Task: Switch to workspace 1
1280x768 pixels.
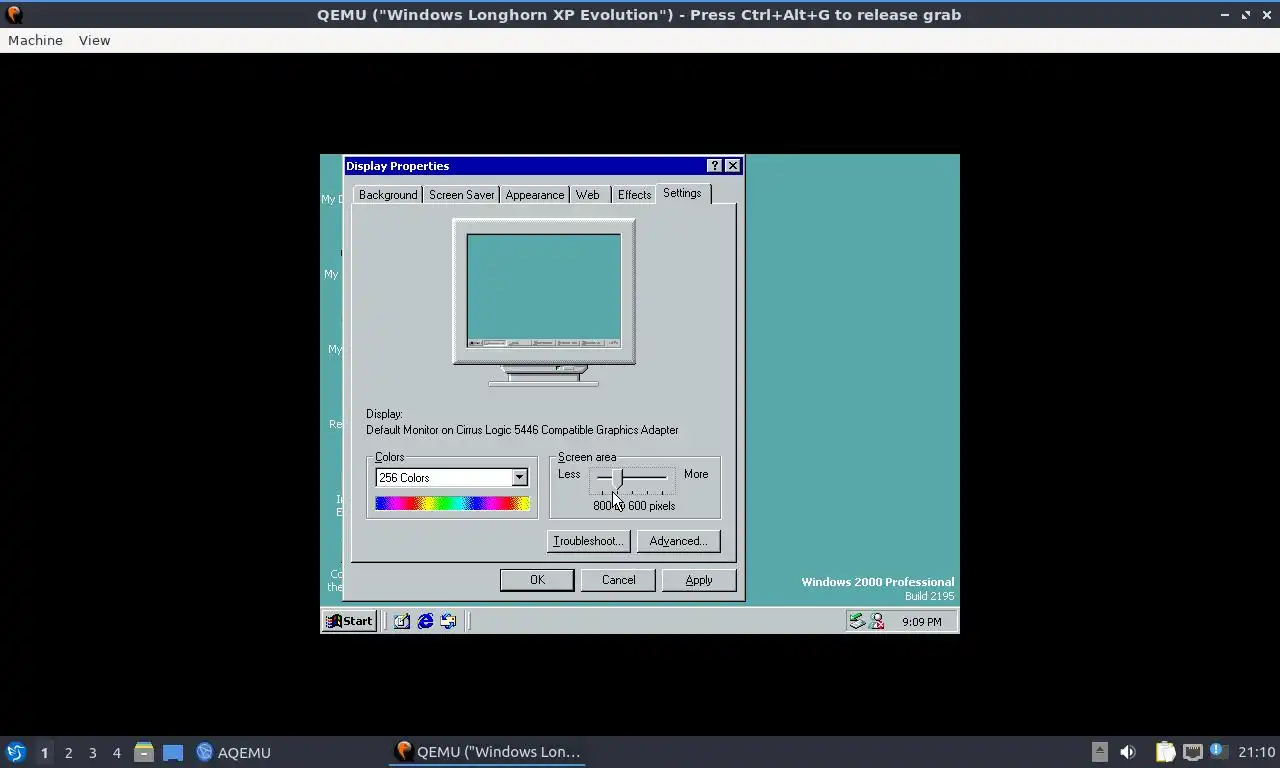Action: coord(44,752)
